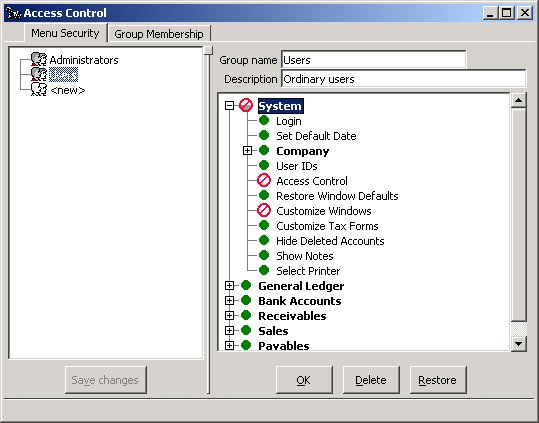The image size is (539, 423).
Task: Open the Menu Security tab
Action: [x=65, y=33]
